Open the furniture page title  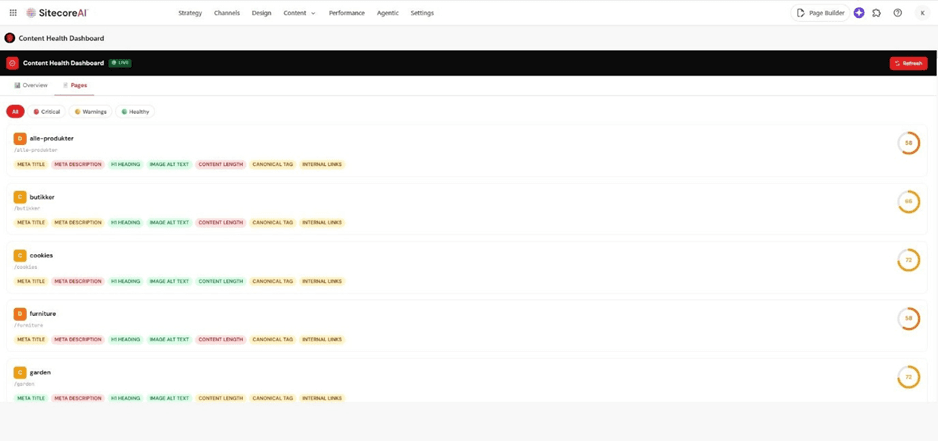[x=42, y=314]
